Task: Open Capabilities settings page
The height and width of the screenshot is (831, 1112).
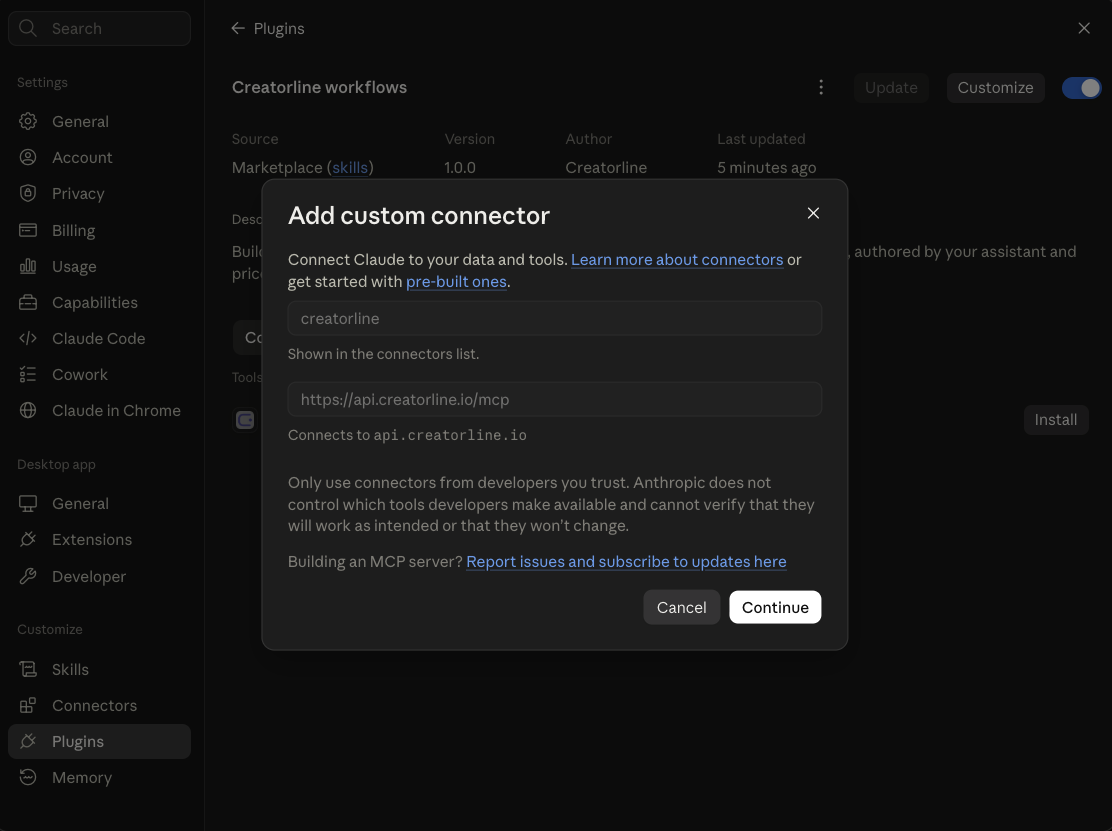Action: click(x=99, y=303)
